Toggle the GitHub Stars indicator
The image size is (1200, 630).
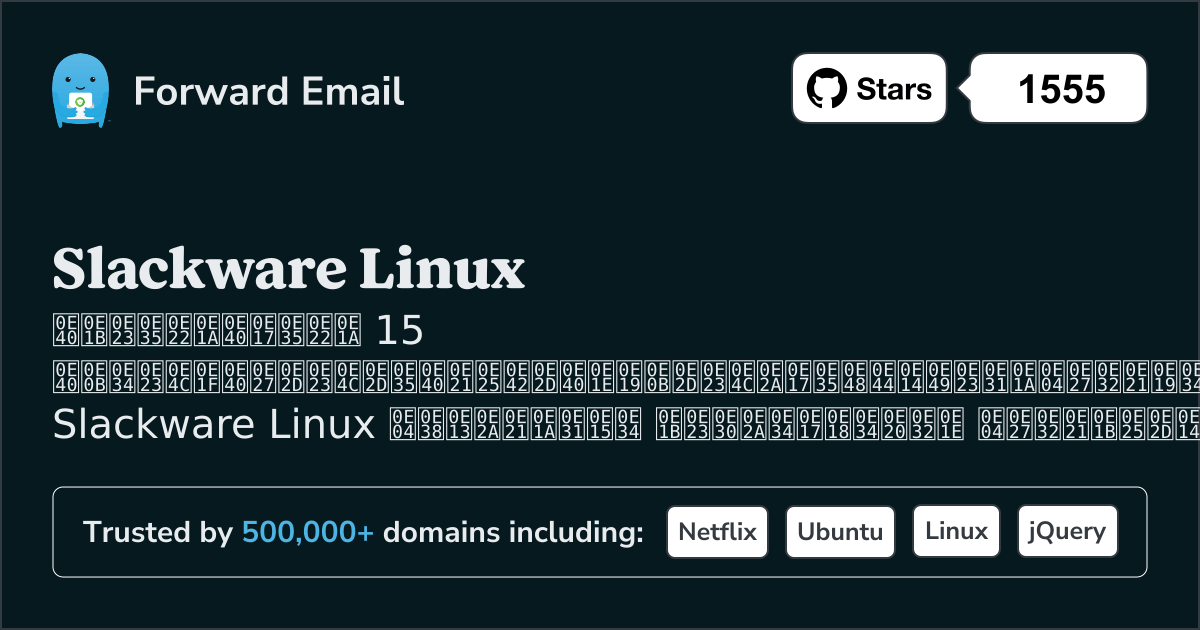868,88
